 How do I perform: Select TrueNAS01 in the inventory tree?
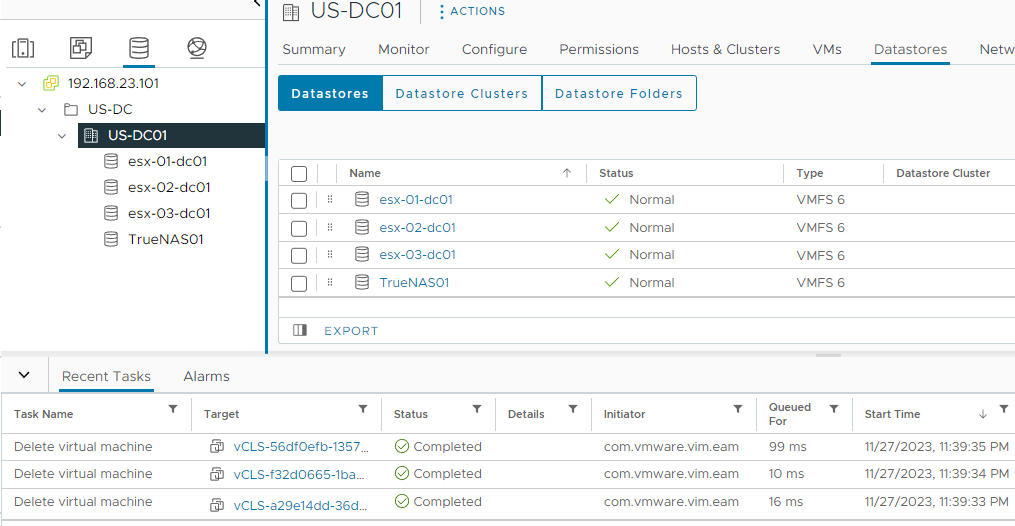(166, 239)
